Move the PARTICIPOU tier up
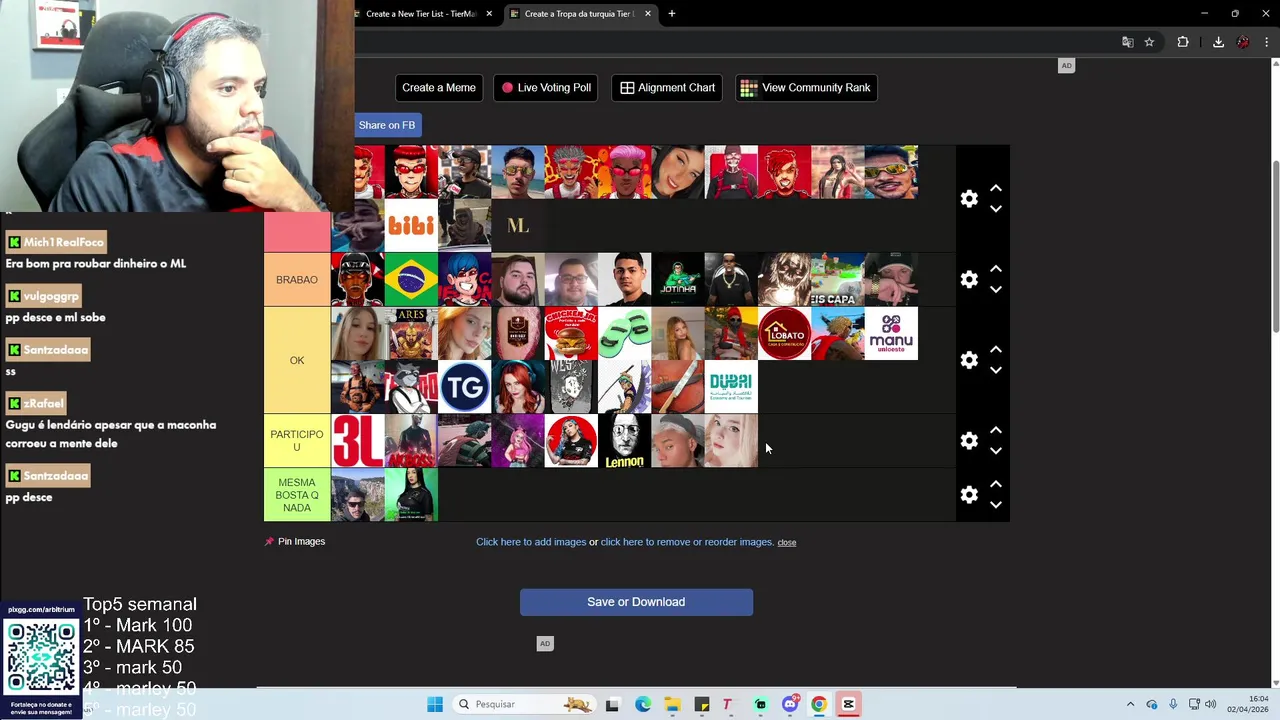Image resolution: width=1280 pixels, height=720 pixels. point(996,431)
